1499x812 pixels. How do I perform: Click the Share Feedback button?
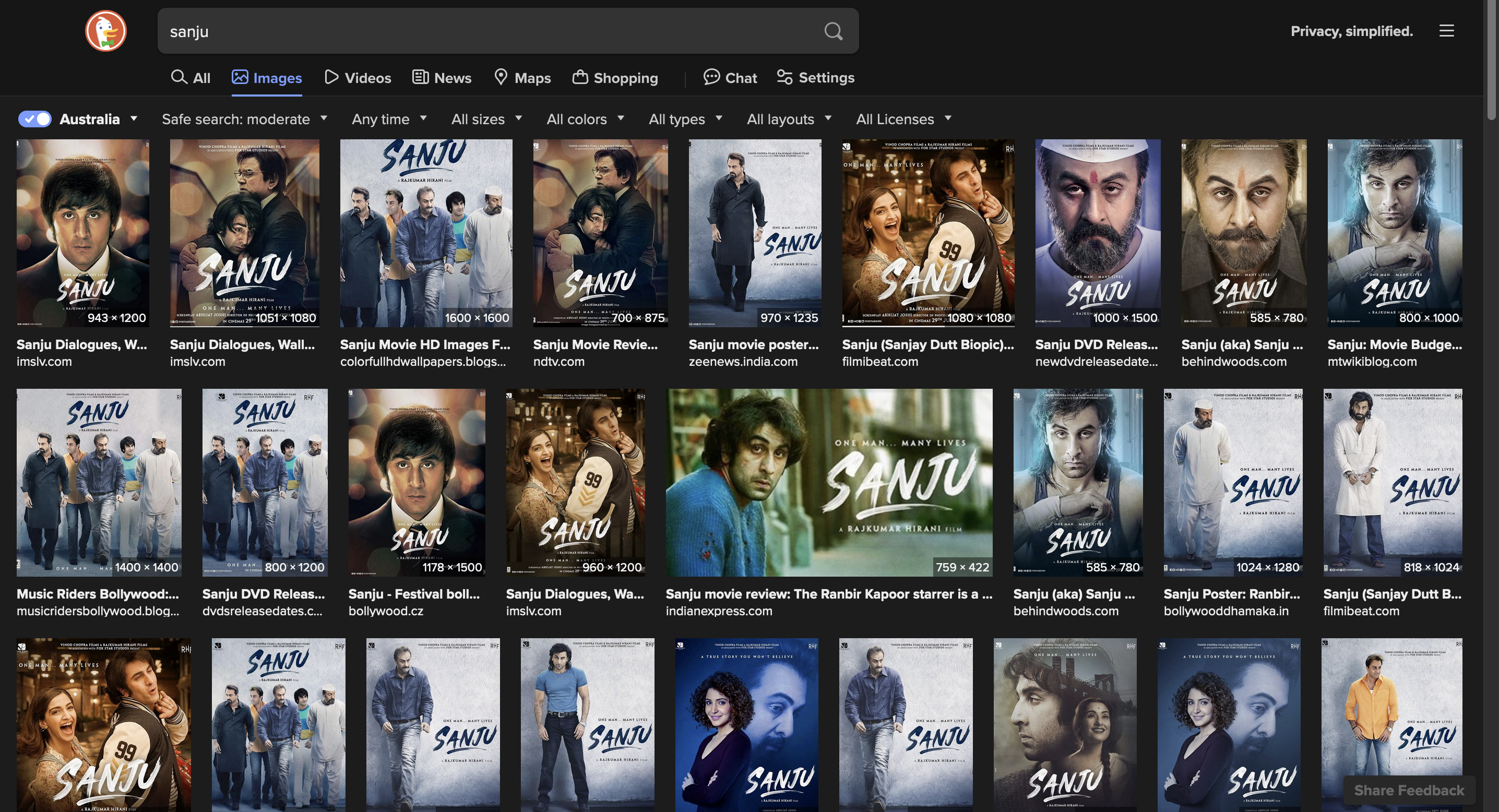(x=1409, y=790)
